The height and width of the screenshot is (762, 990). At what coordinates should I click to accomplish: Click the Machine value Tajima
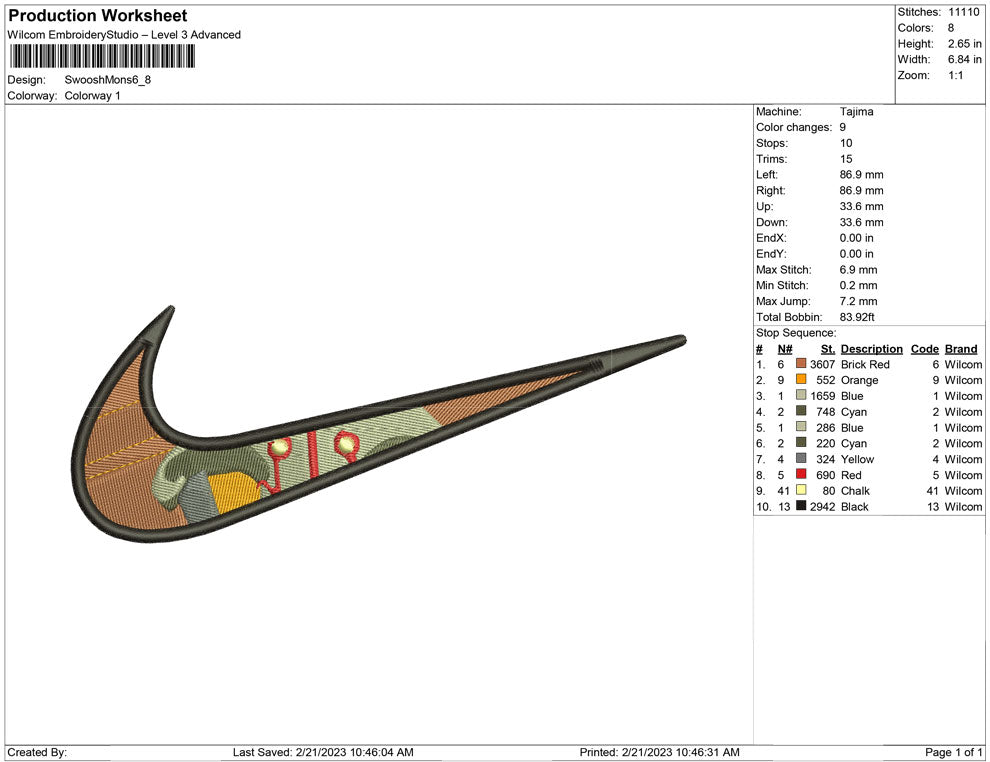(x=856, y=111)
